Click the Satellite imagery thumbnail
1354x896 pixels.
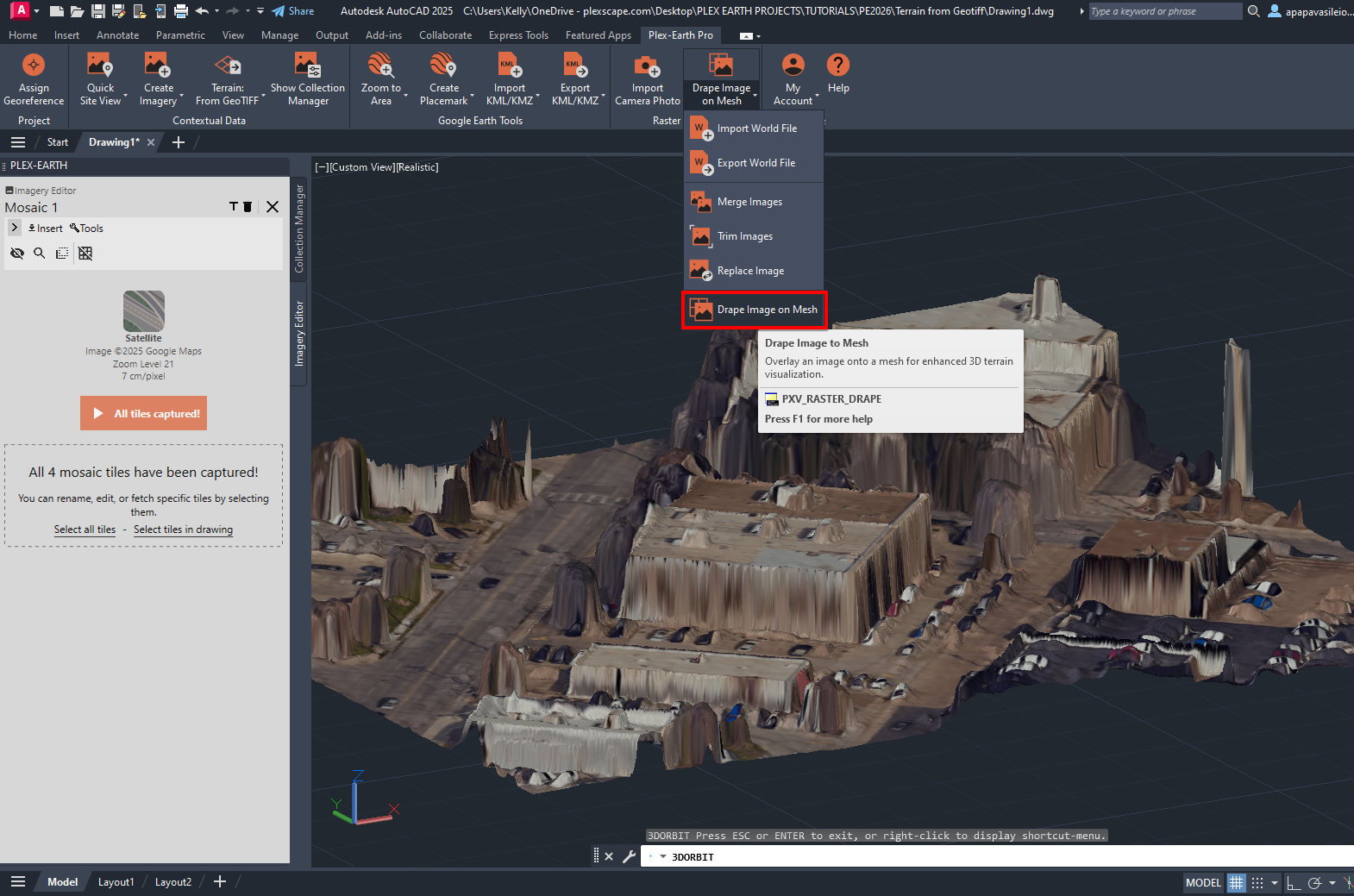[143, 311]
